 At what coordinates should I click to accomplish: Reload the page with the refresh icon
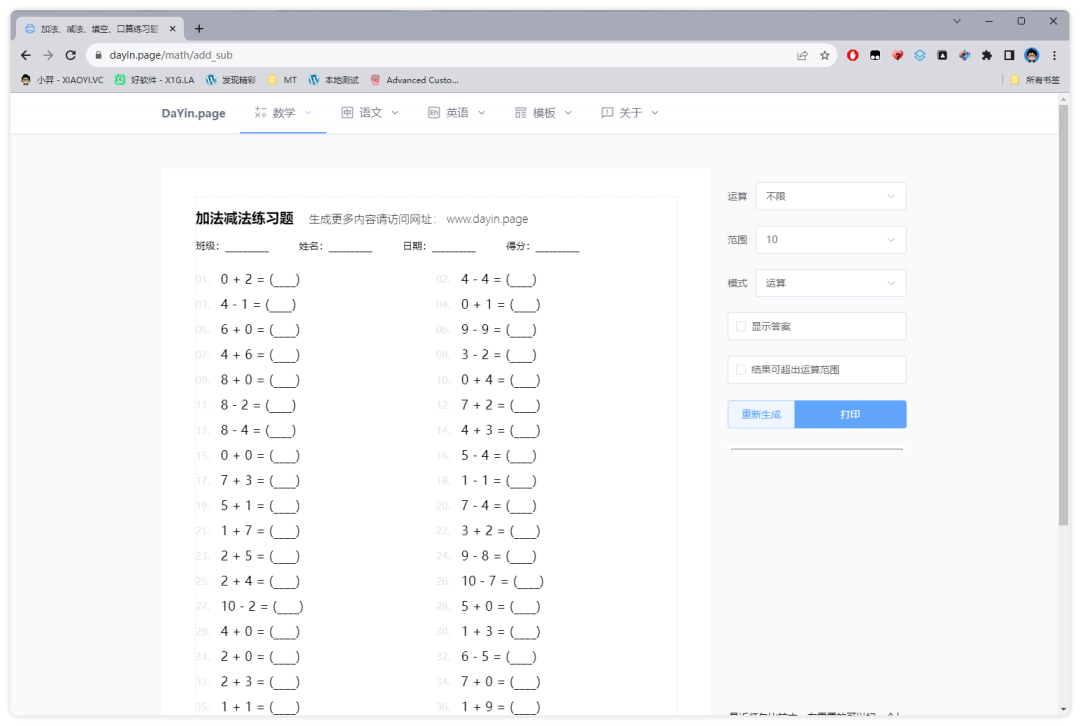tap(70, 55)
